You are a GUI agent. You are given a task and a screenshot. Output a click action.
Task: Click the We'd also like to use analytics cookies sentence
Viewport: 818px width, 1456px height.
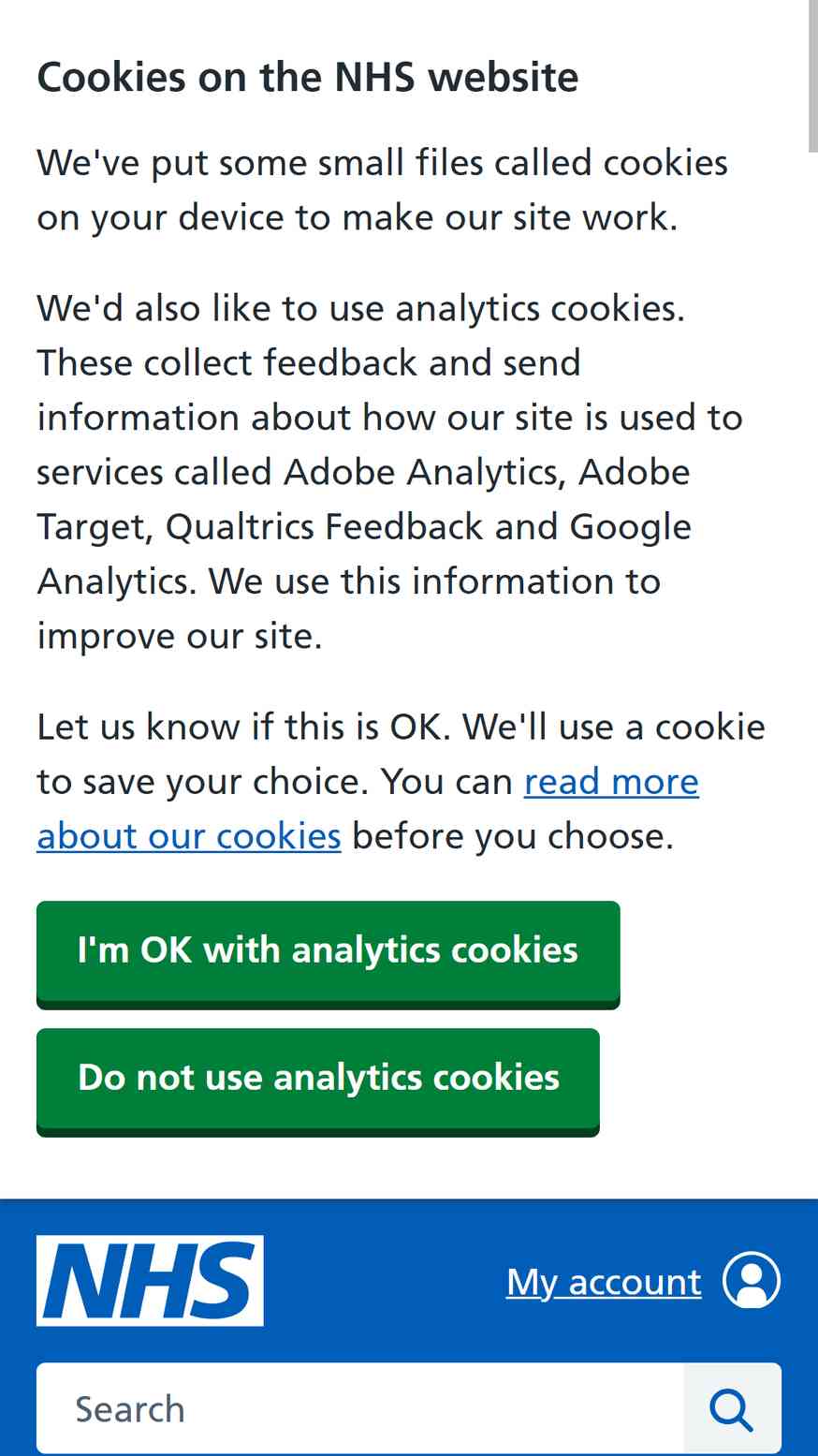tap(361, 308)
